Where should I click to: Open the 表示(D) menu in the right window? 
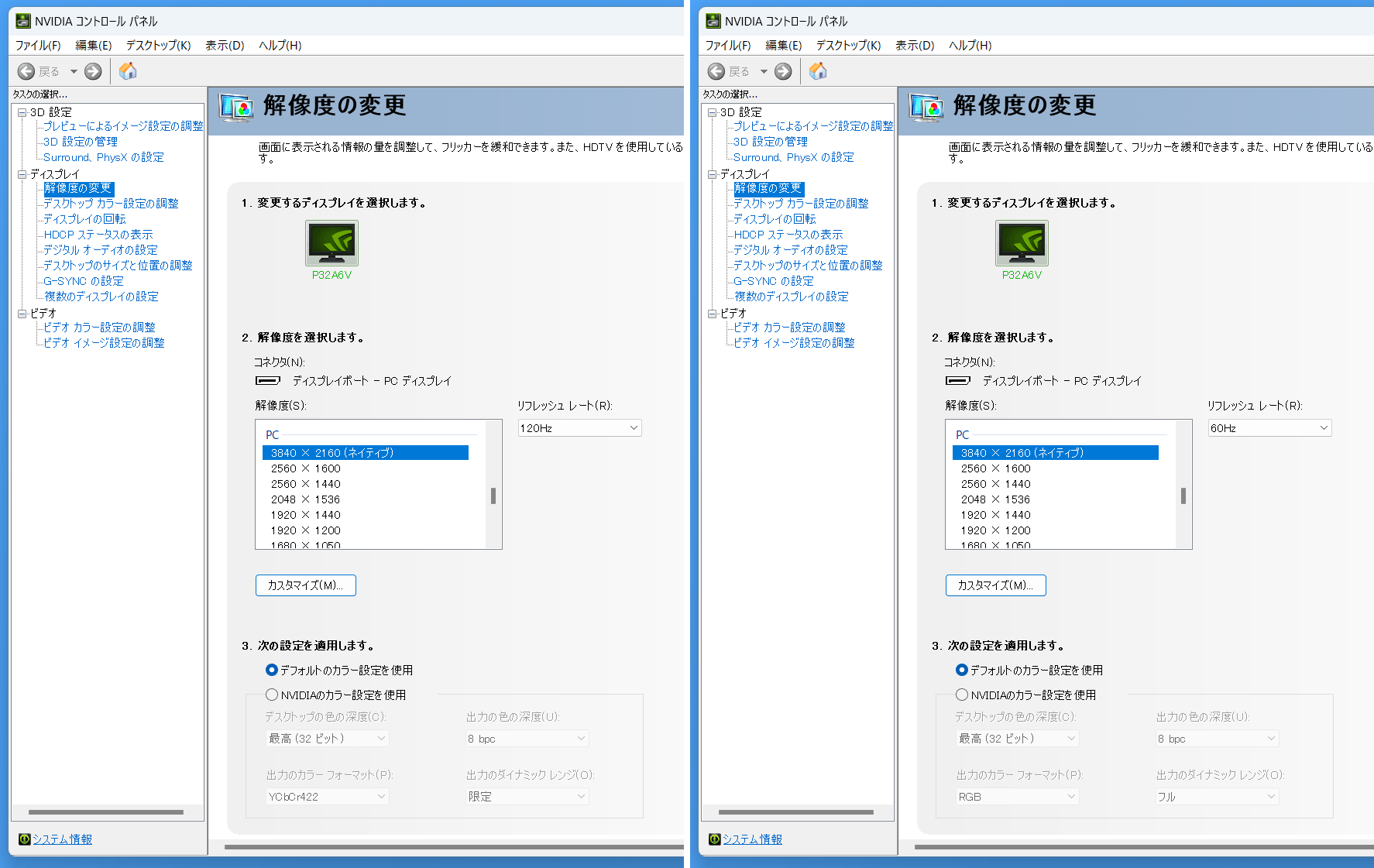[x=915, y=45]
